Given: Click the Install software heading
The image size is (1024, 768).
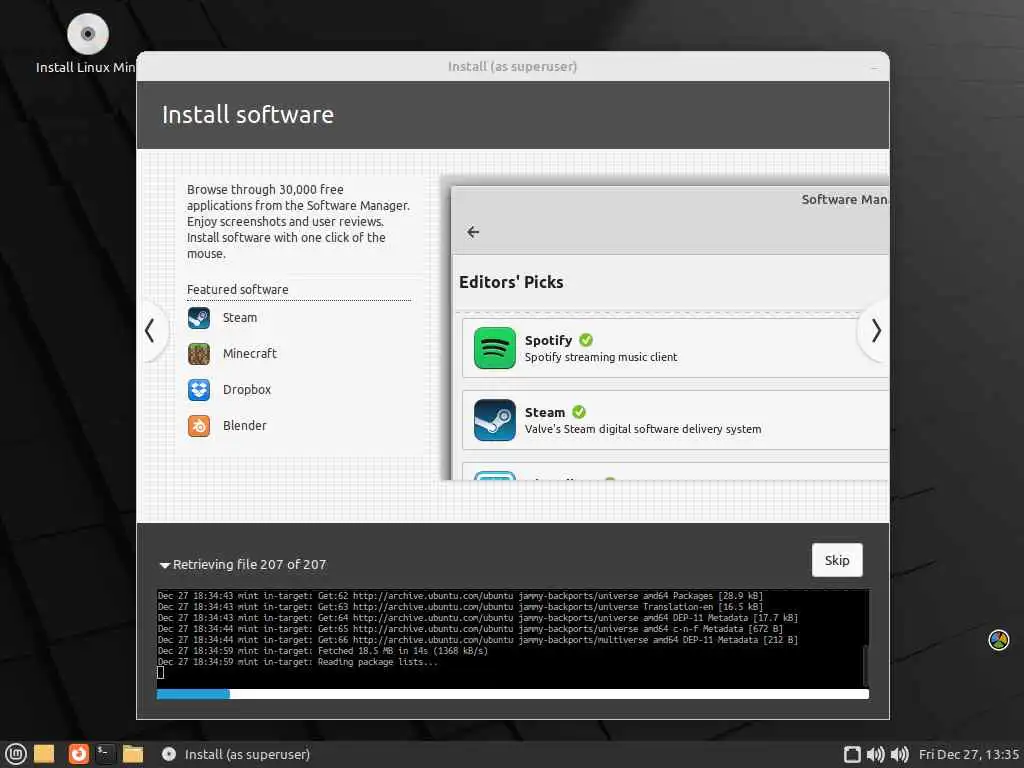Looking at the screenshot, I should (x=248, y=115).
